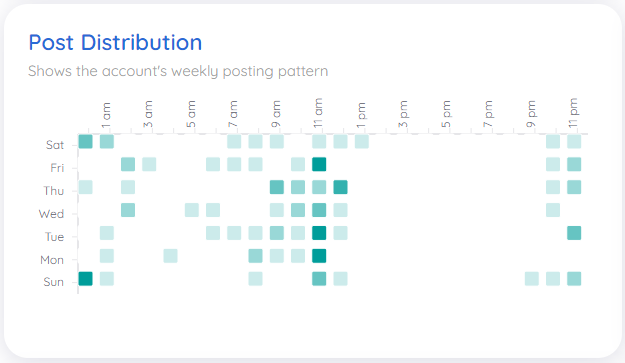The image size is (625, 363).
Task: Select the Sat row axis label
Action: click(55, 145)
